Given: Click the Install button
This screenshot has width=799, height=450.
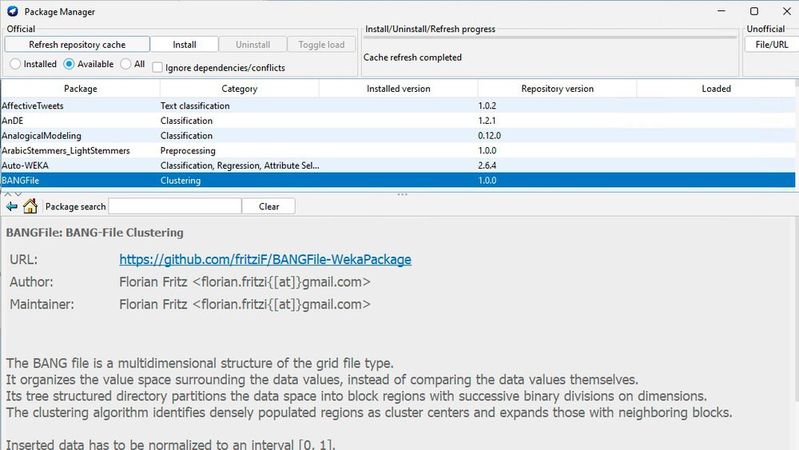Looking at the screenshot, I should click(x=184, y=44).
